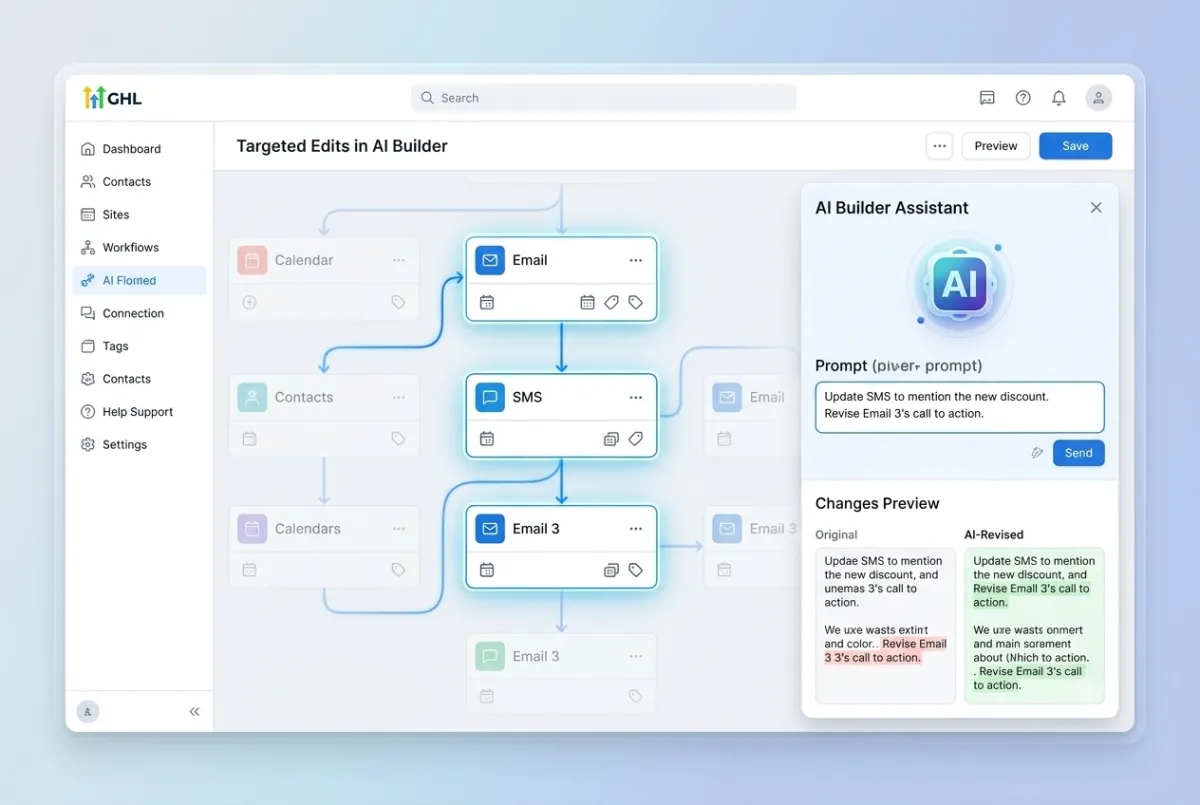
Task: Click the 'Targeted Edits in AI Builder' title
Action: click(342, 146)
